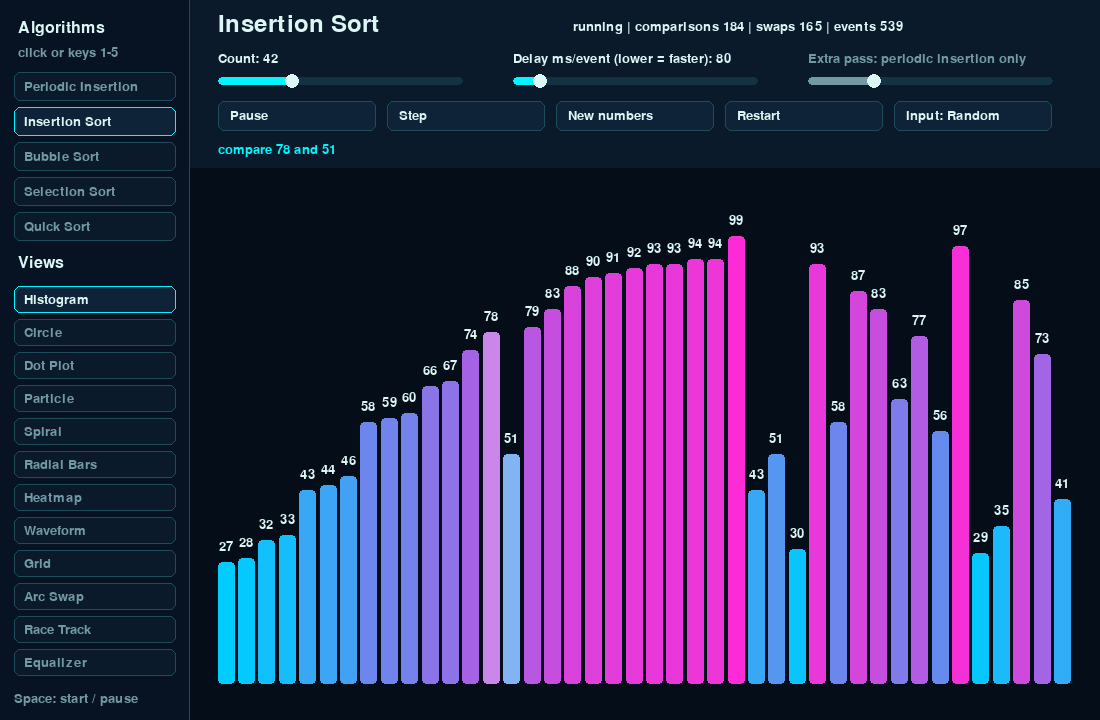Open the Spiral view
The height and width of the screenshot is (720, 1100).
tap(95, 432)
